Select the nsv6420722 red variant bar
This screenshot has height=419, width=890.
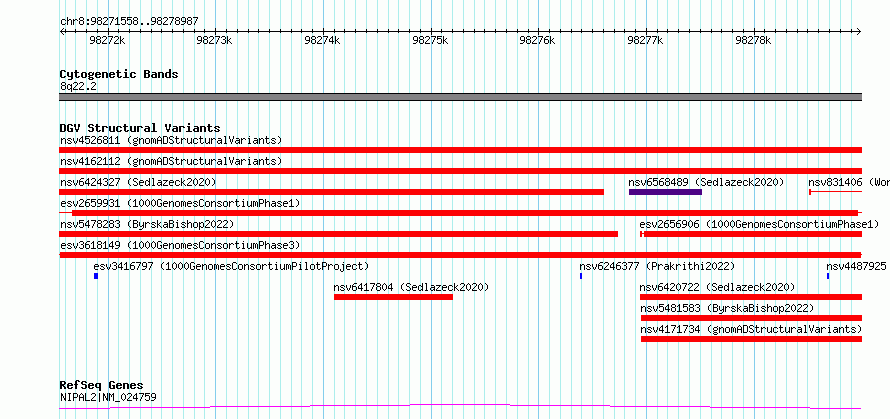click(x=751, y=297)
